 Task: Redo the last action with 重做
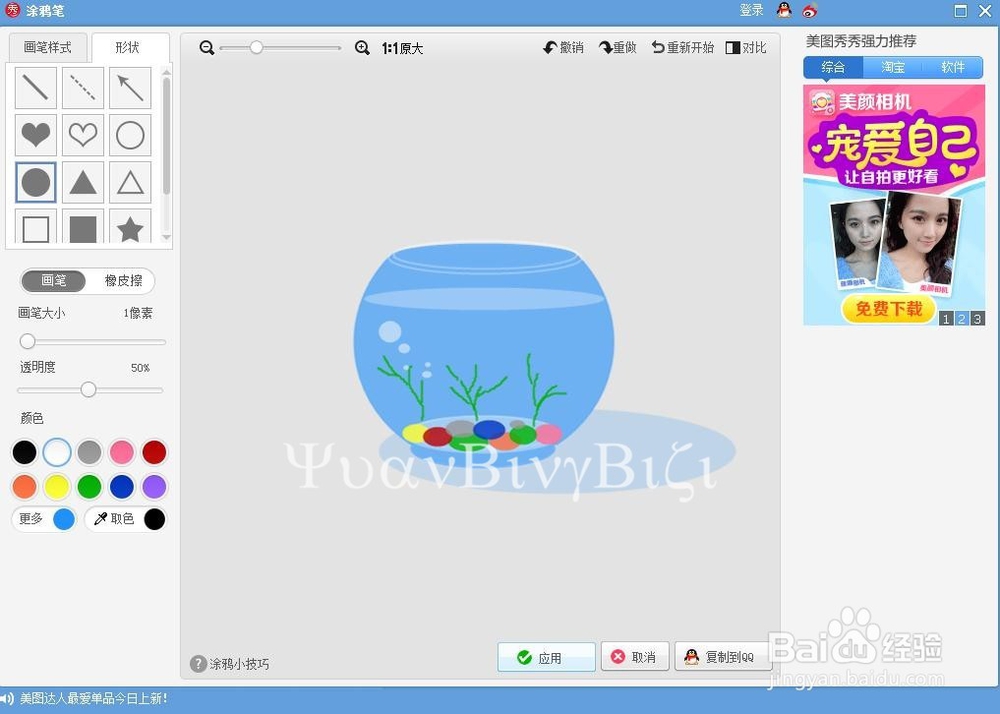point(617,47)
